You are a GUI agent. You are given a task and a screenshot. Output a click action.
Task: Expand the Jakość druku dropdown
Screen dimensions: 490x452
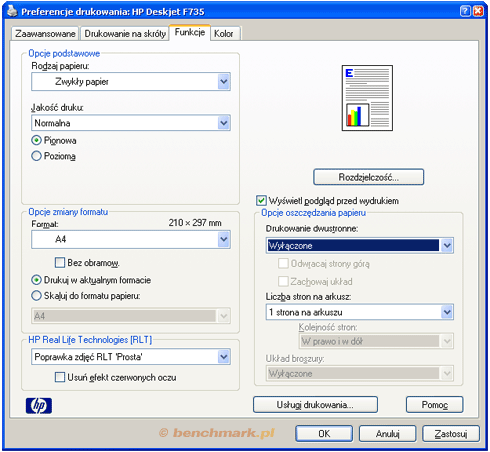131,123
